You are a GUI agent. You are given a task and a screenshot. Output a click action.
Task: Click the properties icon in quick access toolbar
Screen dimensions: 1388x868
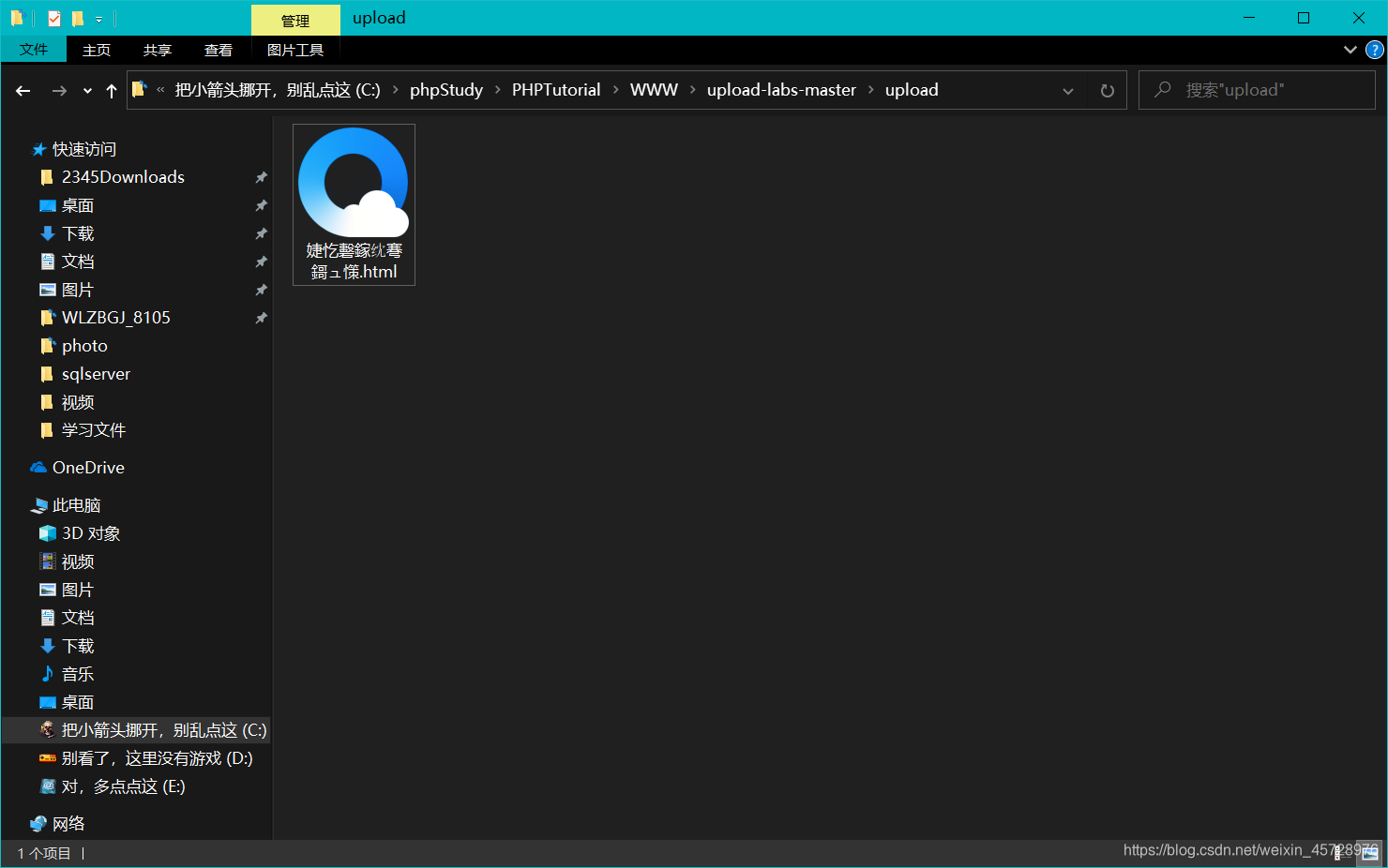click(x=54, y=18)
